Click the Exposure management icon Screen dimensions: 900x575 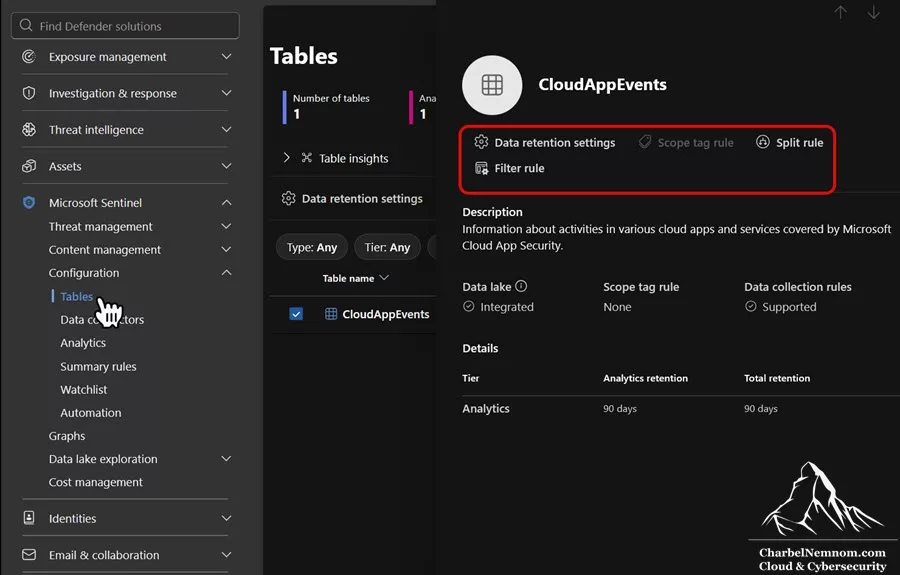coord(29,57)
